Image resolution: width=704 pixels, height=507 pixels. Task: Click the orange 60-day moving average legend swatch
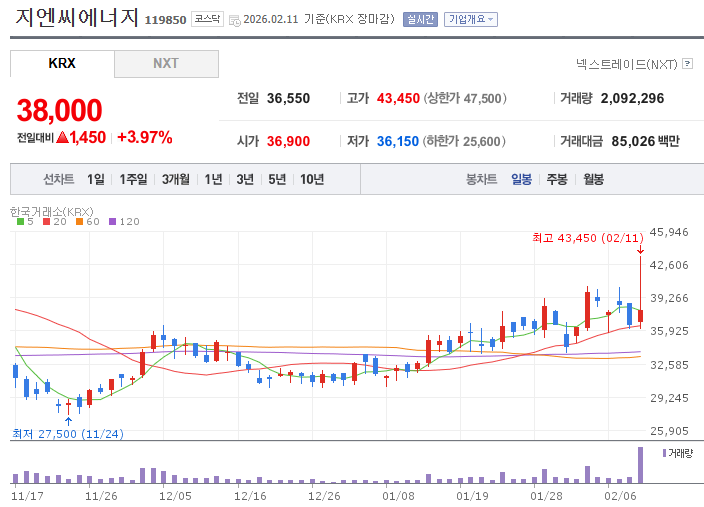click(x=79, y=221)
